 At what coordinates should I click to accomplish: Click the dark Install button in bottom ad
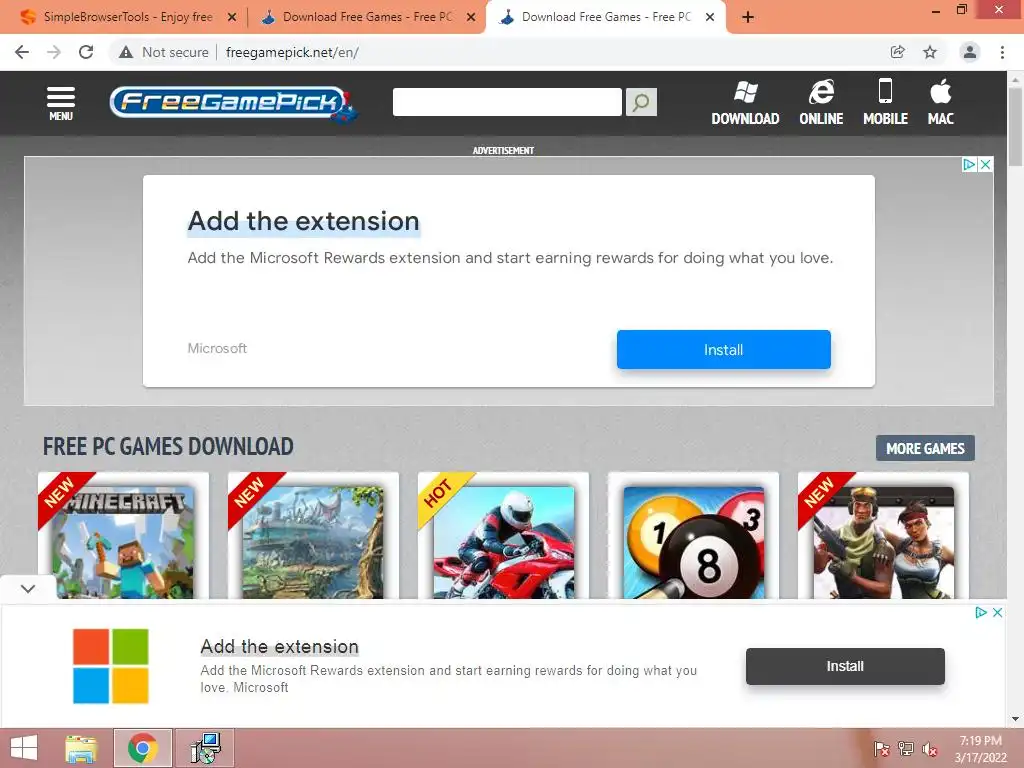[x=845, y=666]
